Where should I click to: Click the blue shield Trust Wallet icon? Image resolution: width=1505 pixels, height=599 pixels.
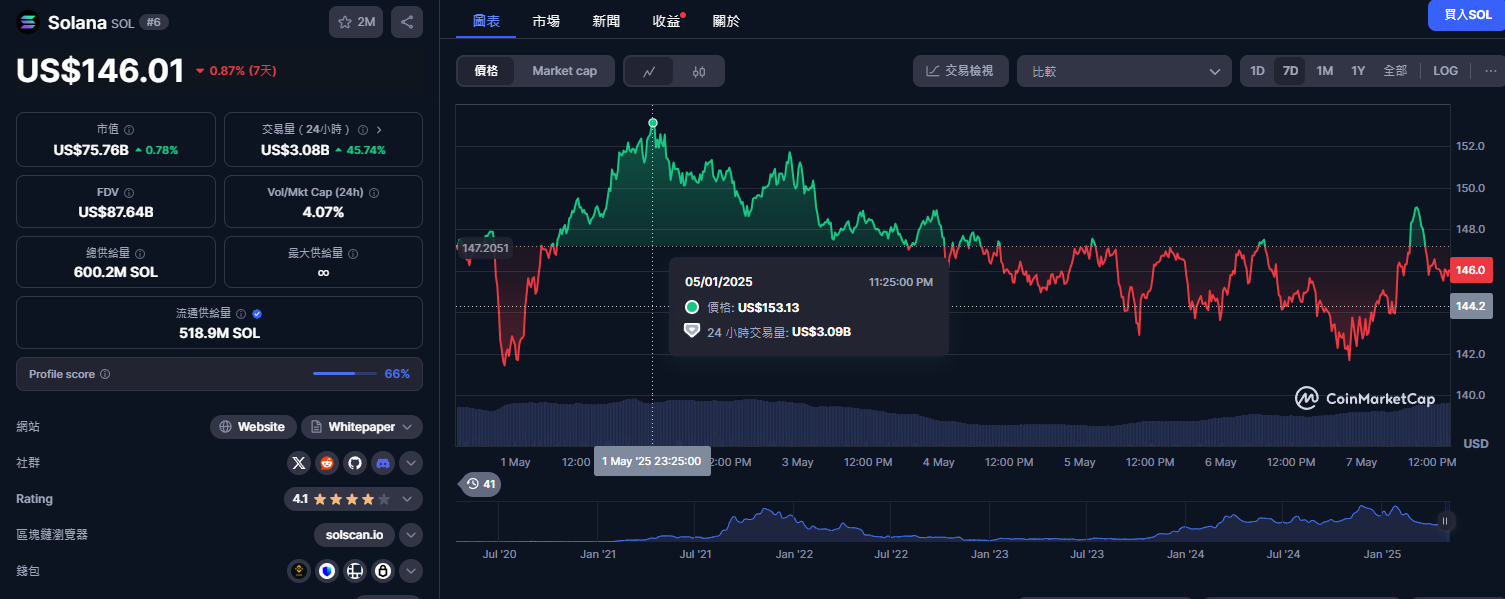tap(327, 571)
